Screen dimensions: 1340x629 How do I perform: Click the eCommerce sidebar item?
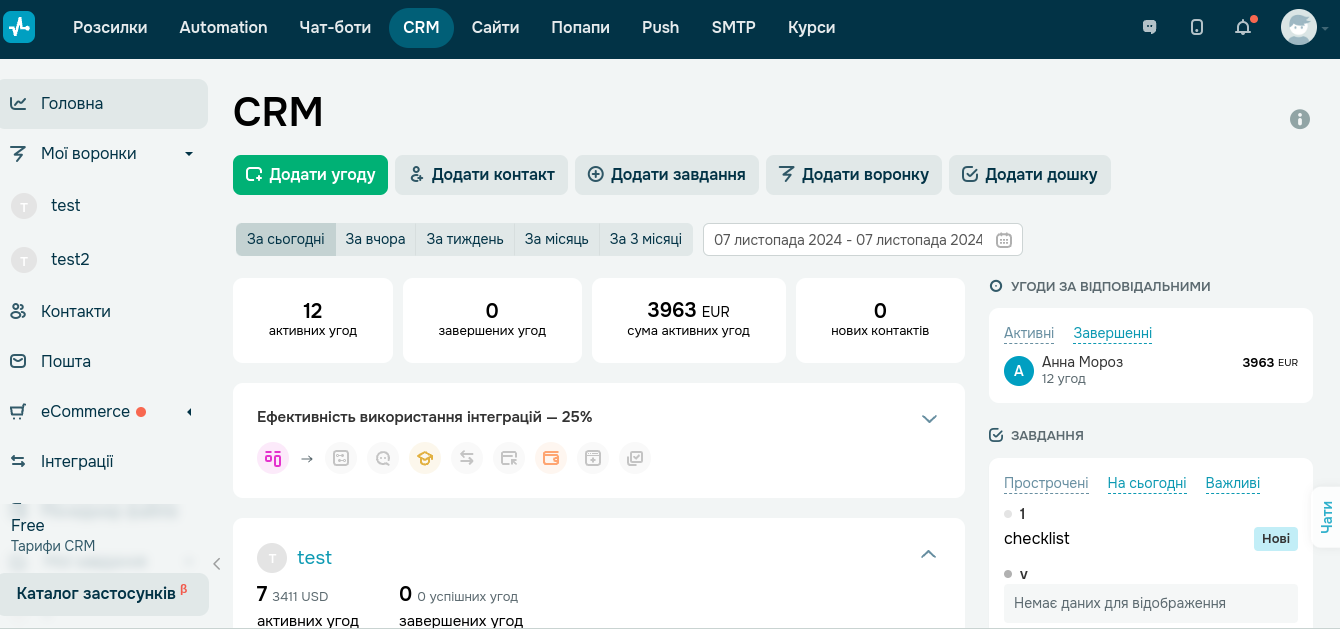tap(84, 411)
